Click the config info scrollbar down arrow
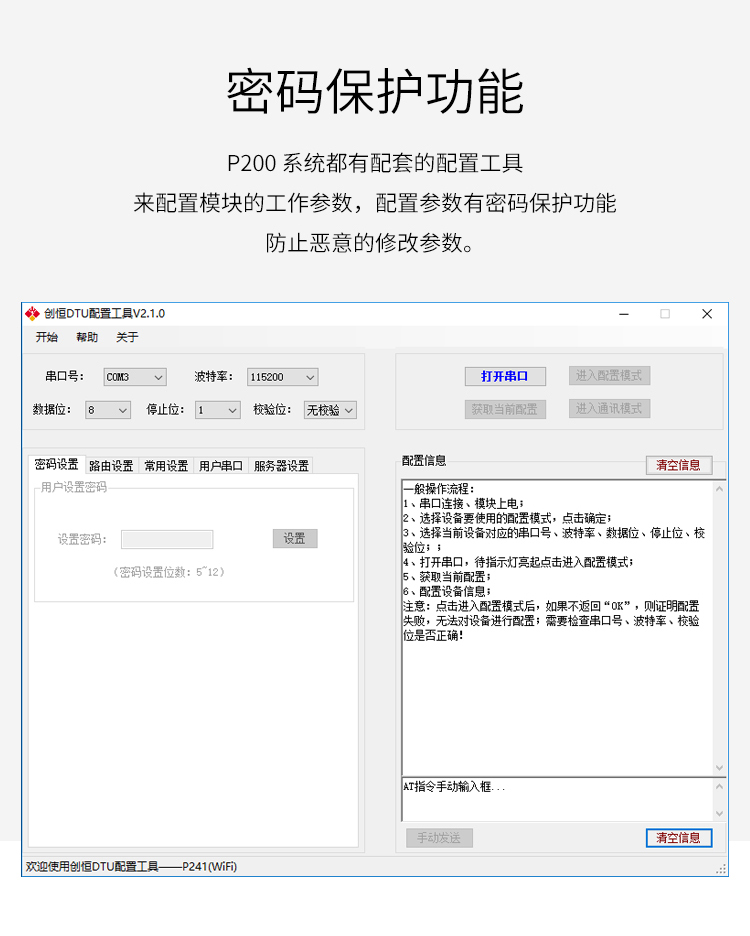 (x=720, y=768)
